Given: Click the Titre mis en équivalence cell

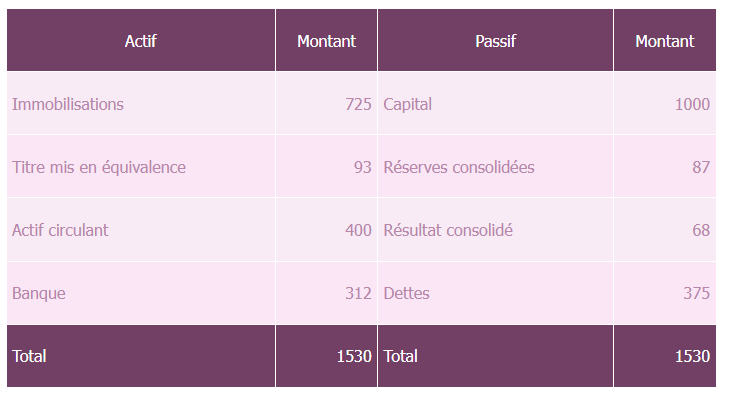Looking at the screenshot, I should [141, 167].
